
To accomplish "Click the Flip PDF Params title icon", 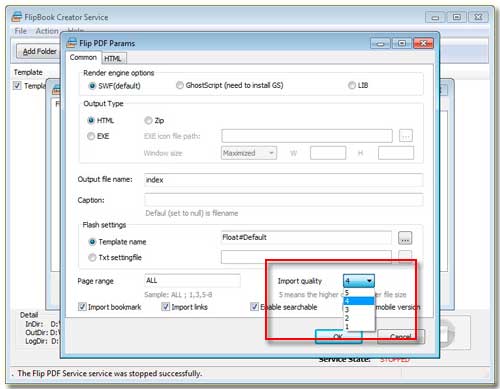I will coord(71,43).
